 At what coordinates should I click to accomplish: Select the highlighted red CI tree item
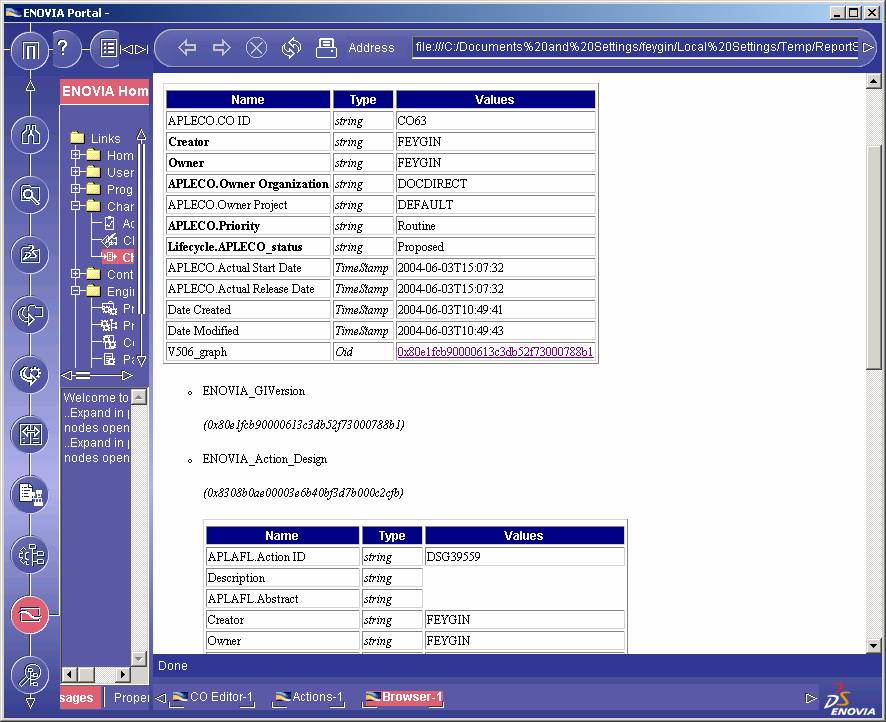coord(119,258)
